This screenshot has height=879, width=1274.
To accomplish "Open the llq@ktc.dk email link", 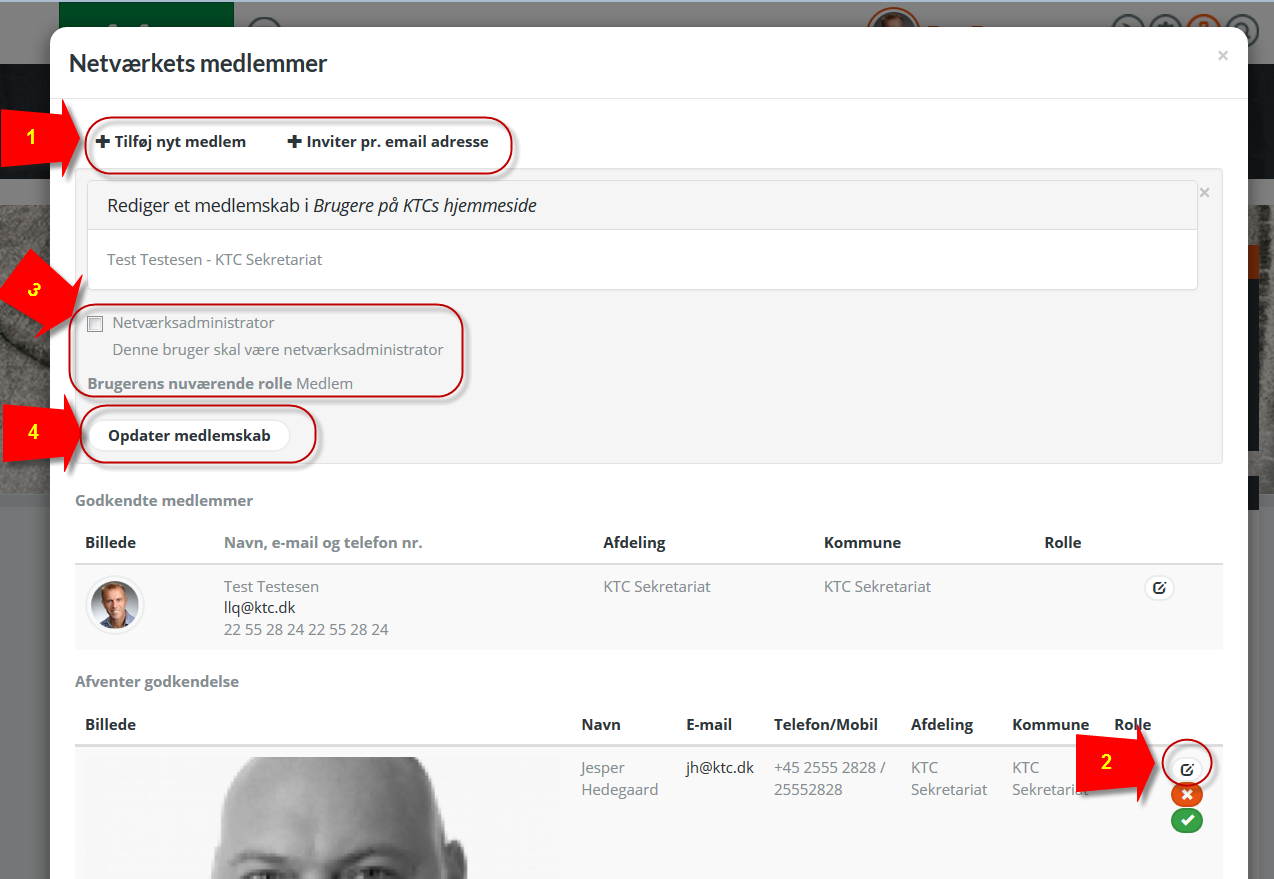I will pos(259,607).
